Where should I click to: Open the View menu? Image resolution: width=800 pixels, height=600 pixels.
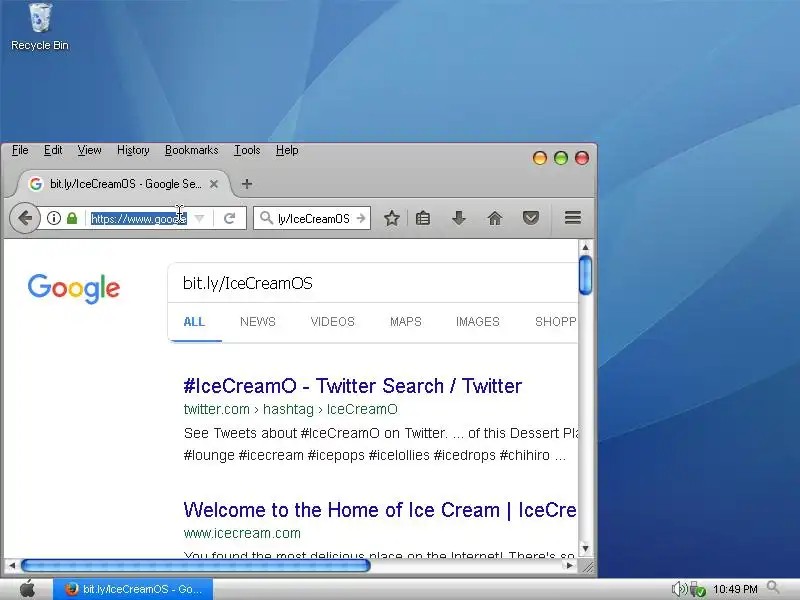(89, 150)
